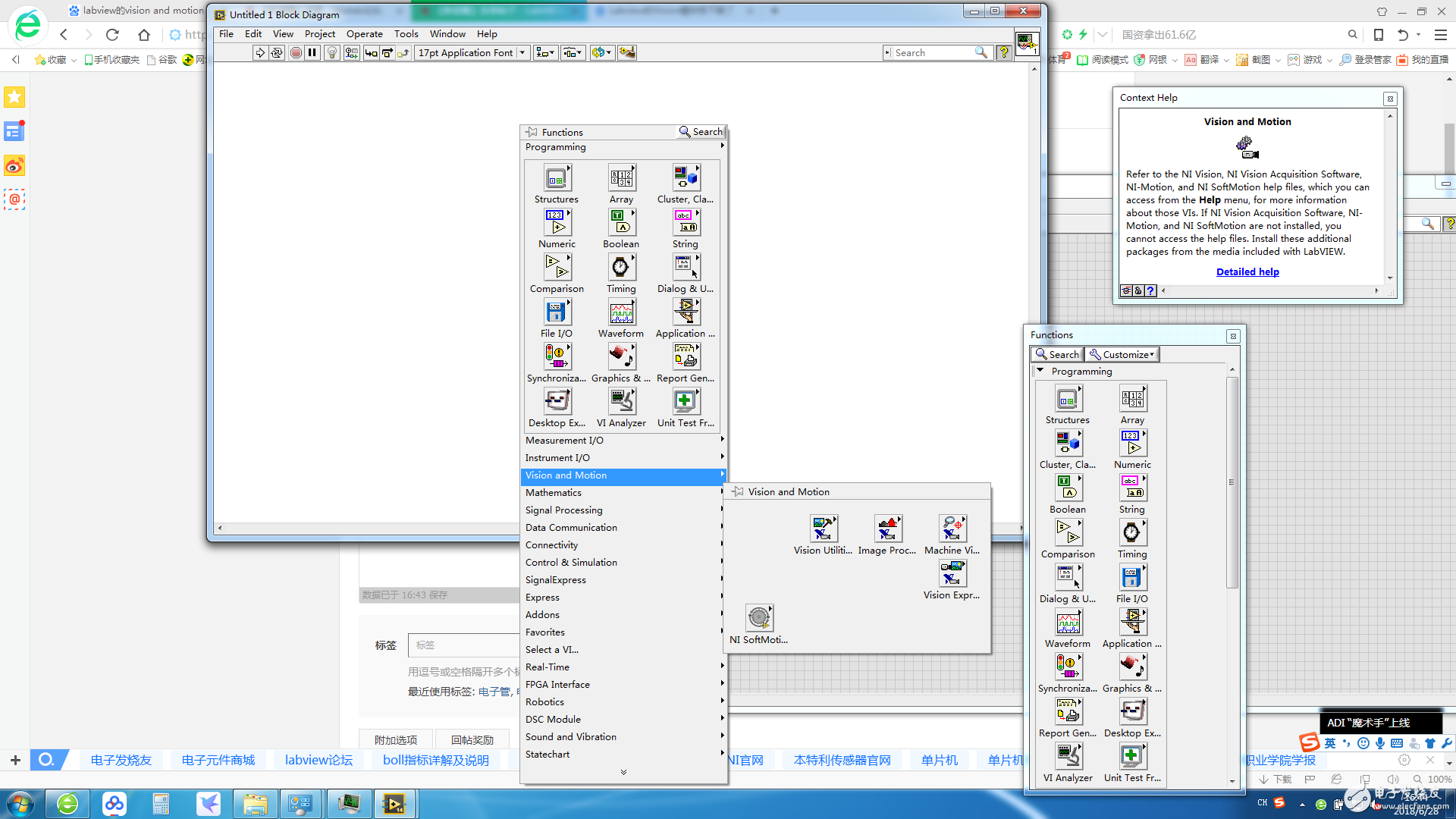Image resolution: width=1456 pixels, height=819 pixels.
Task: Toggle the Context Help lock button
Action: (1138, 290)
